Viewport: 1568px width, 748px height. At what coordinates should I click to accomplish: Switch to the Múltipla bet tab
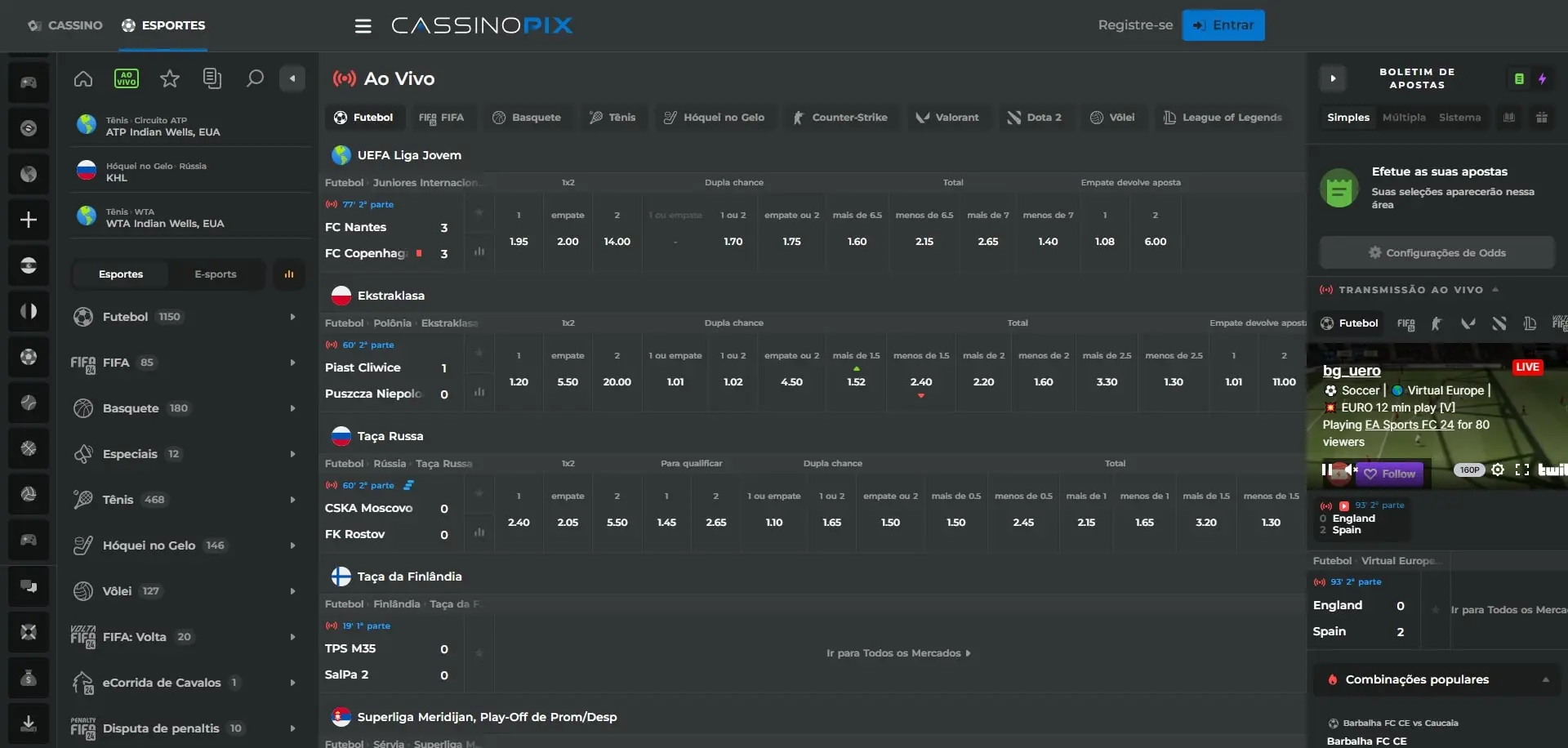(1404, 117)
